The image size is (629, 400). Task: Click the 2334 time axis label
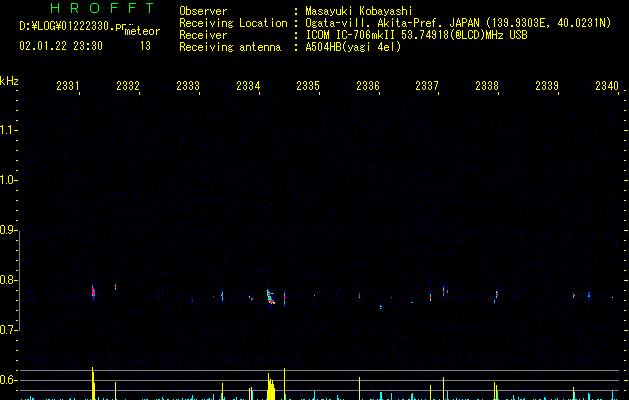point(248,86)
